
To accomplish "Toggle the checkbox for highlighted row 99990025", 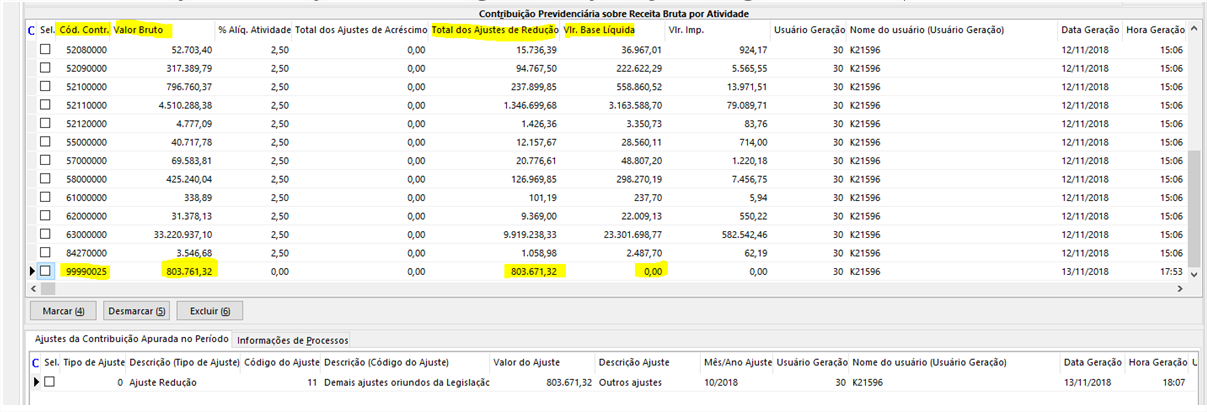I will [x=45, y=271].
